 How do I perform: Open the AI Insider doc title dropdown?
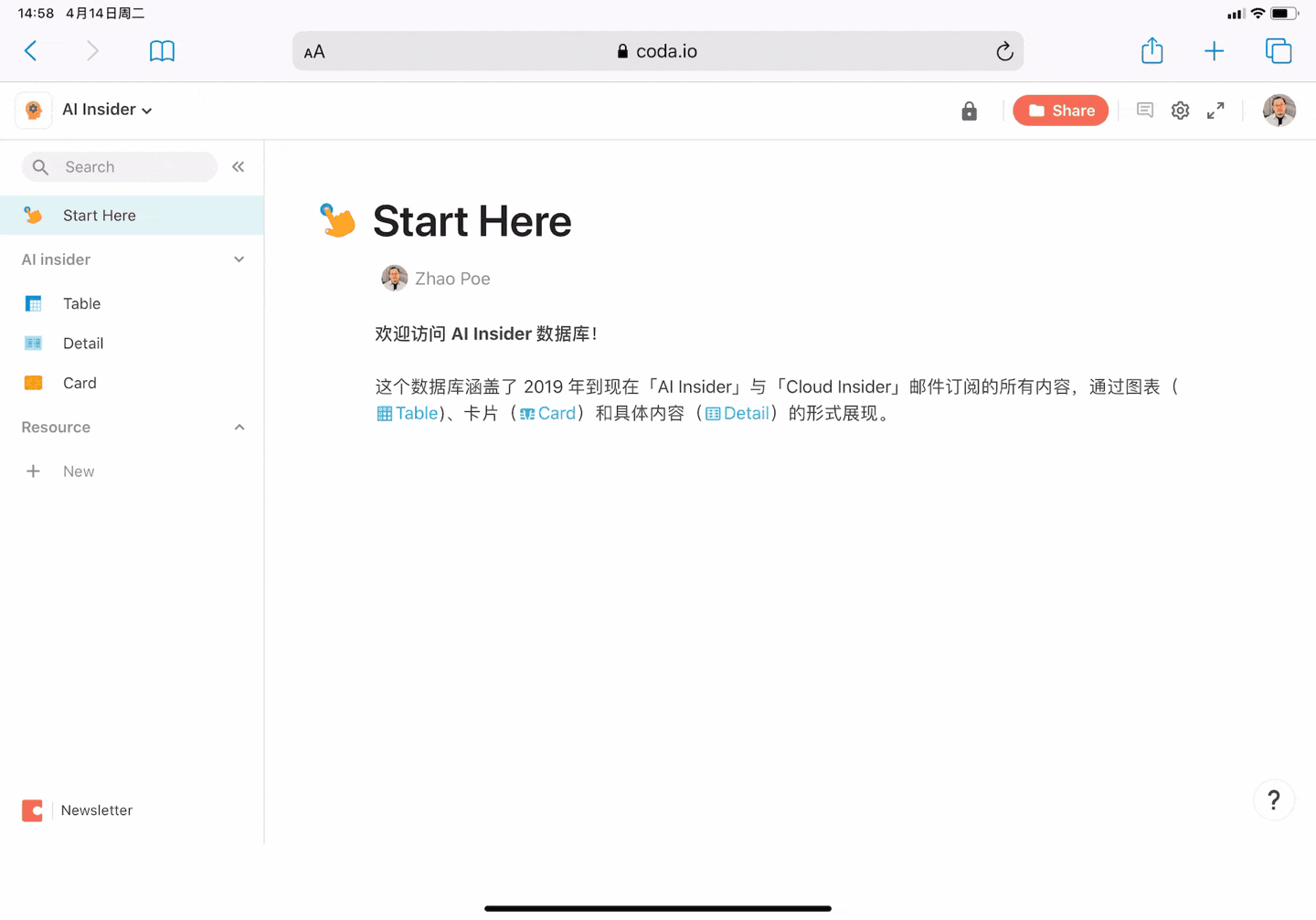107,110
